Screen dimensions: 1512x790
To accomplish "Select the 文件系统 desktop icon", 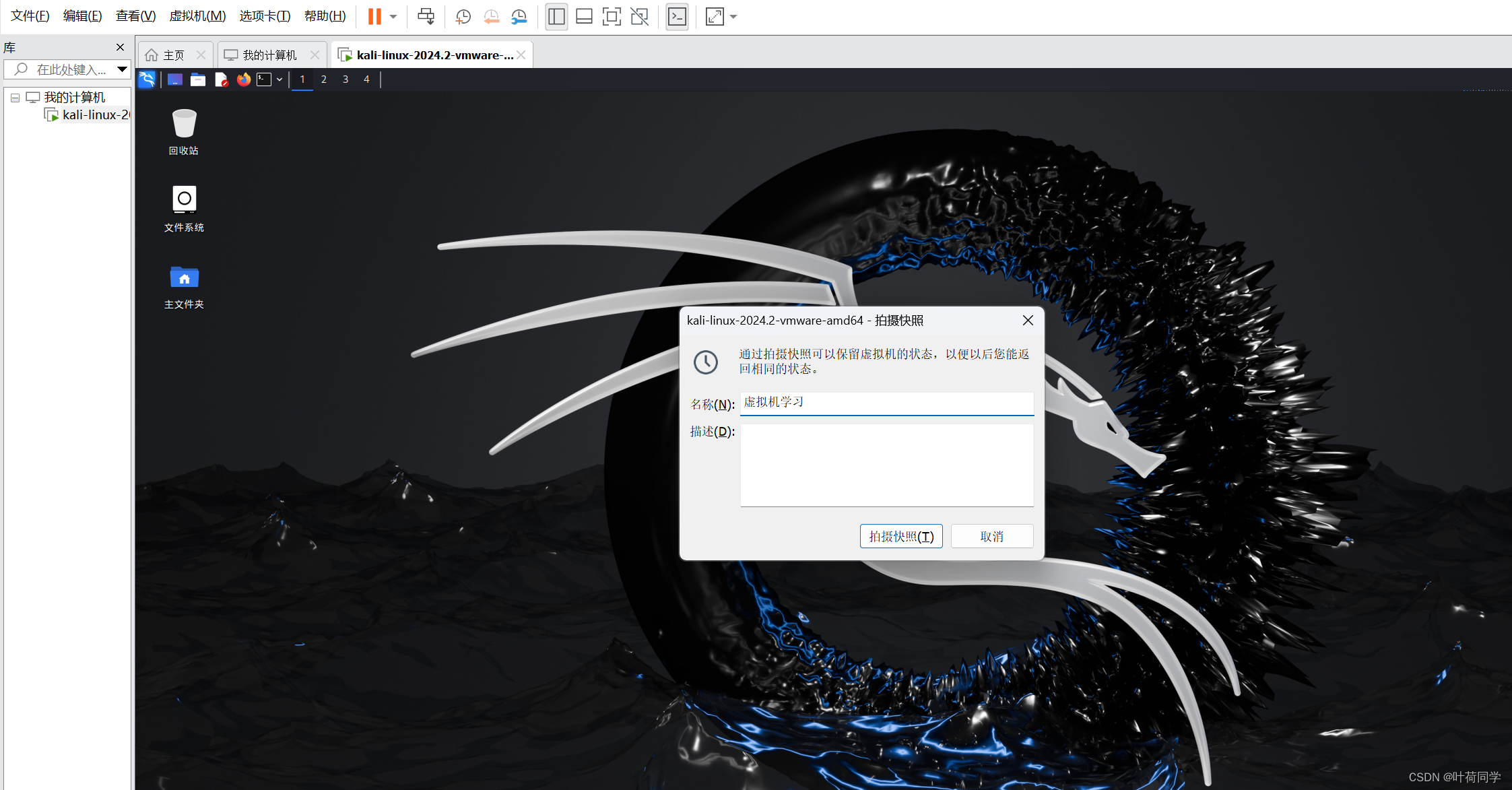I will (x=184, y=209).
